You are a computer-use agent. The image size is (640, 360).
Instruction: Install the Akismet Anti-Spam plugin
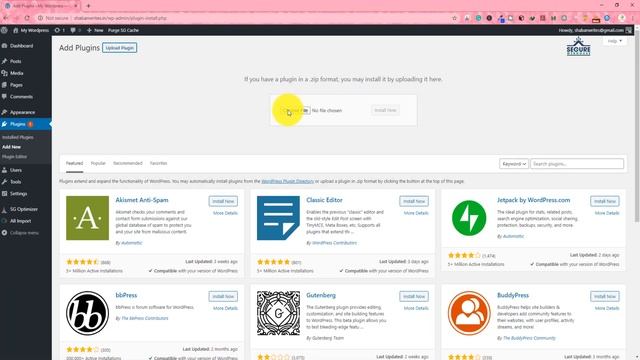pos(223,201)
